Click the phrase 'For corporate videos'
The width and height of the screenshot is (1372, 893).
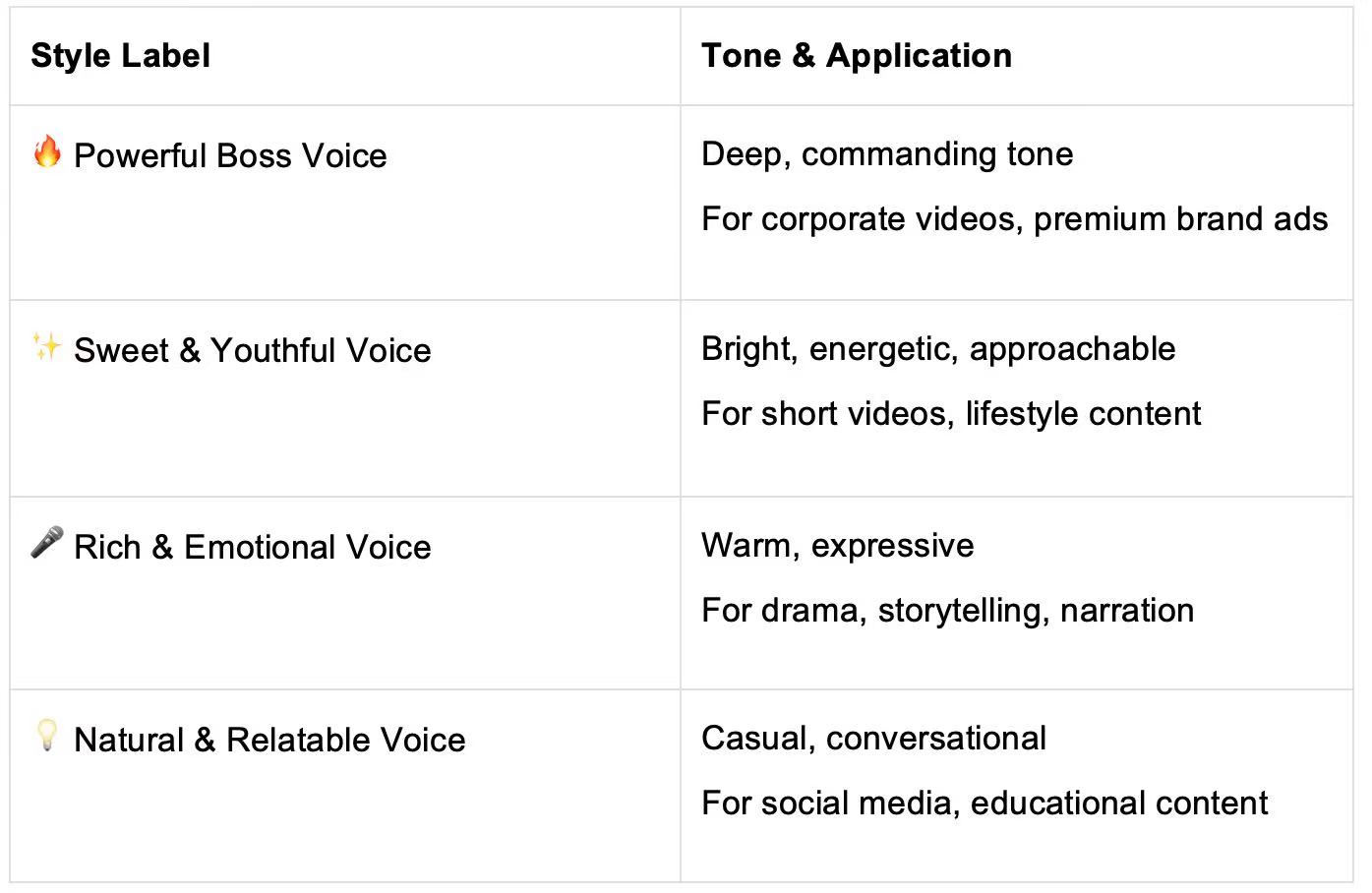pos(862,219)
